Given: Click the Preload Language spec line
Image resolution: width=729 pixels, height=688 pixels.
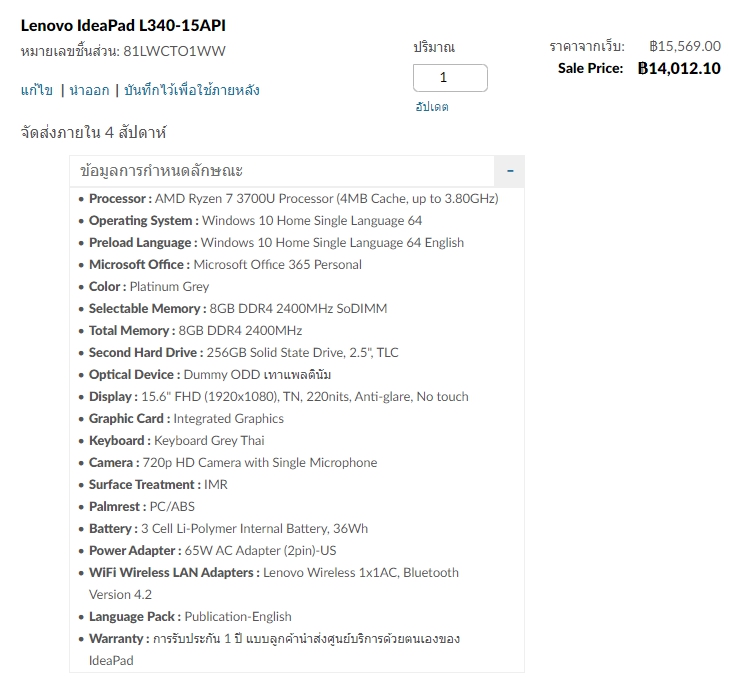Looking at the screenshot, I should (x=276, y=243).
